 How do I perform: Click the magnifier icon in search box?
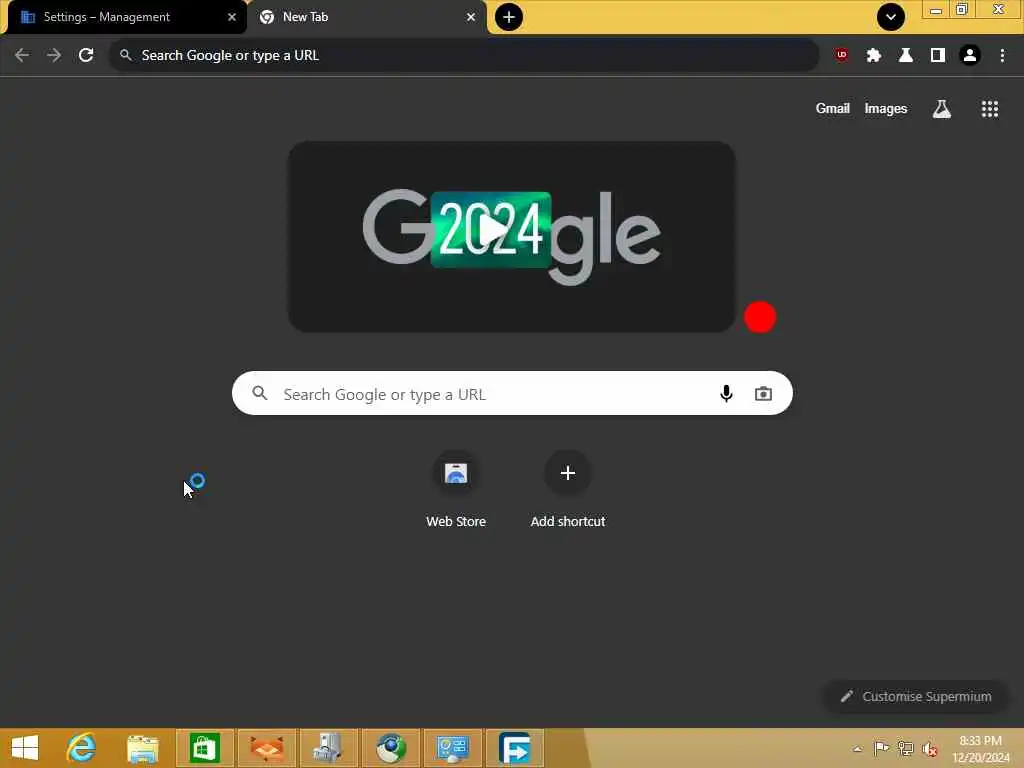[x=260, y=393]
